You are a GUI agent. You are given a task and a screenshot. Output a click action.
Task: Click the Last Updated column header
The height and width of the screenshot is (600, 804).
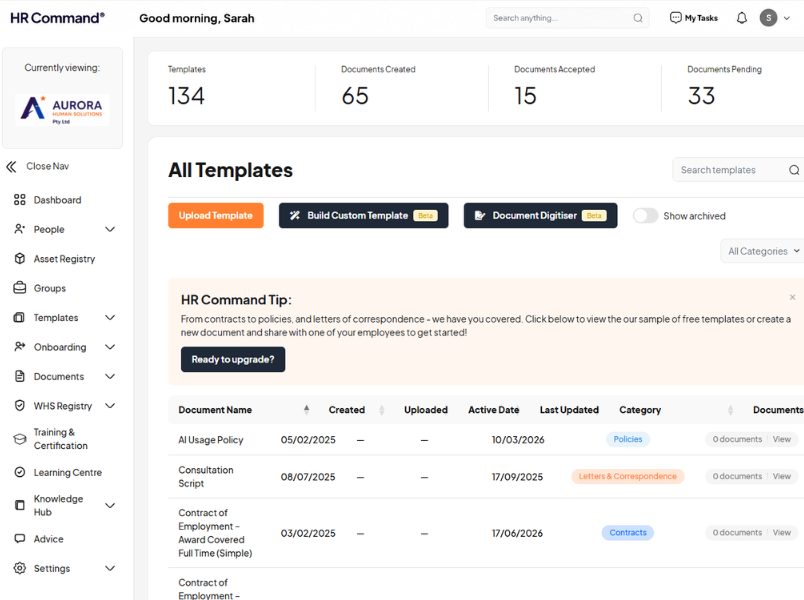click(569, 410)
